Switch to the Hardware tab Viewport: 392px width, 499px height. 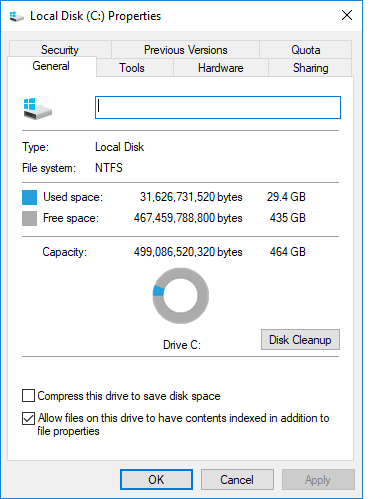221,68
